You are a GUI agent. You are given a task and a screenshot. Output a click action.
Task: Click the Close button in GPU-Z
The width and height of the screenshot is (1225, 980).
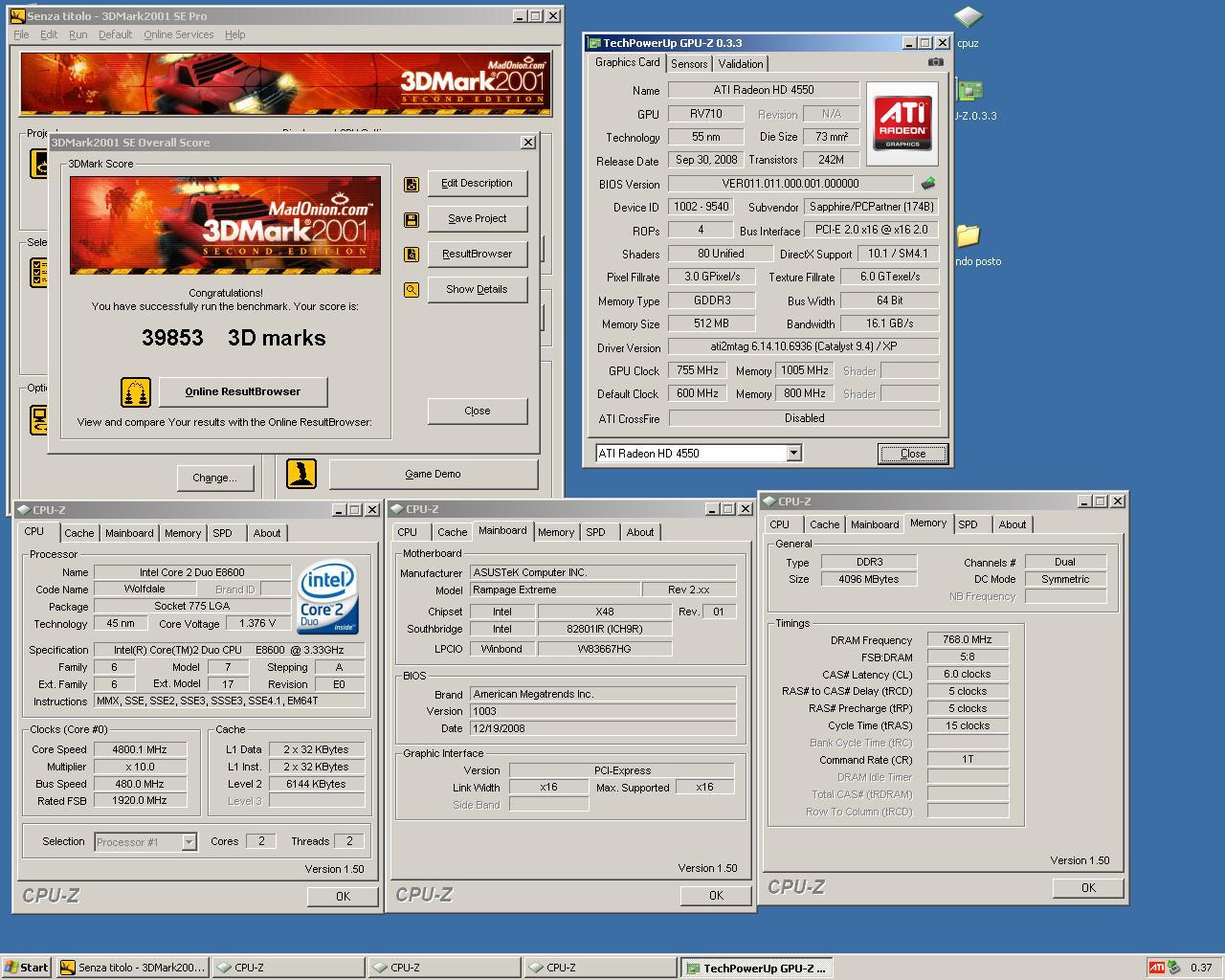(913, 454)
